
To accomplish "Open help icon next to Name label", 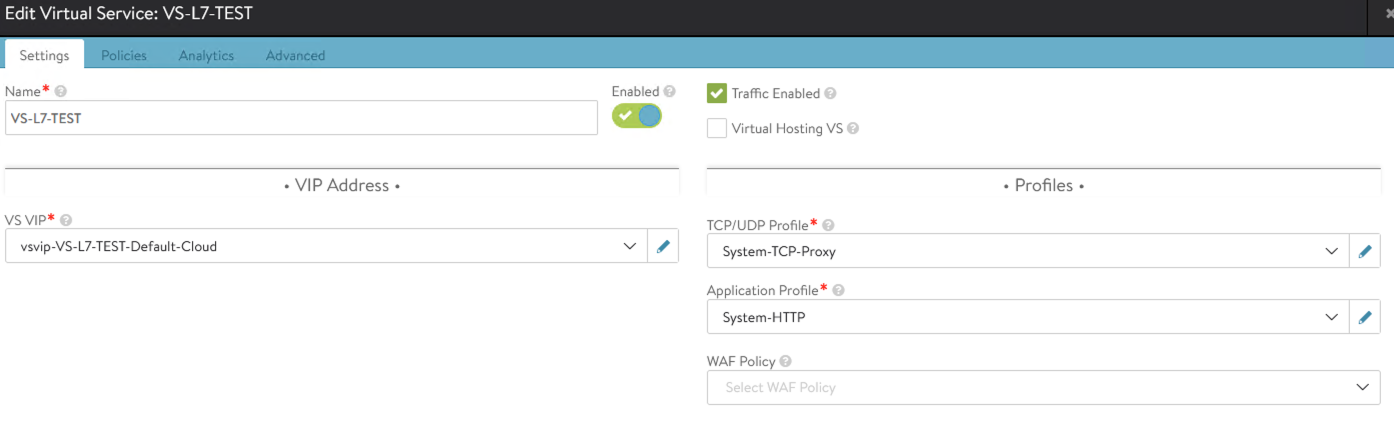I will (x=61, y=91).
